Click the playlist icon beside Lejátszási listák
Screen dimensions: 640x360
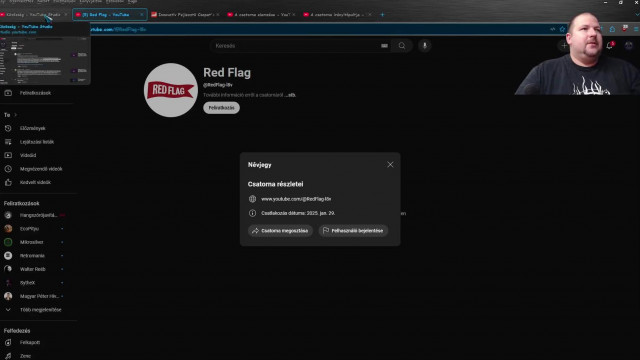pos(8,142)
